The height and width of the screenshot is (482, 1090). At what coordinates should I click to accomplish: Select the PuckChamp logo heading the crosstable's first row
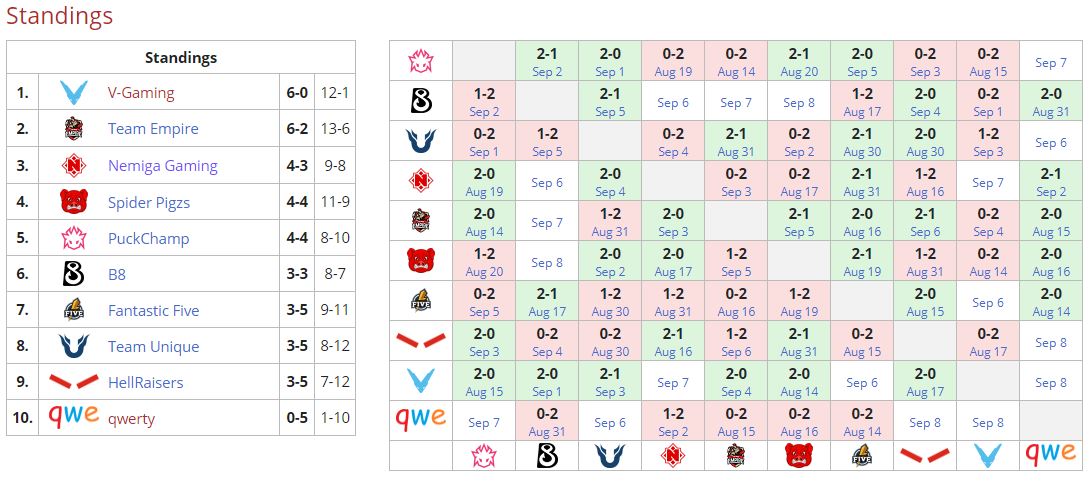tap(420, 61)
